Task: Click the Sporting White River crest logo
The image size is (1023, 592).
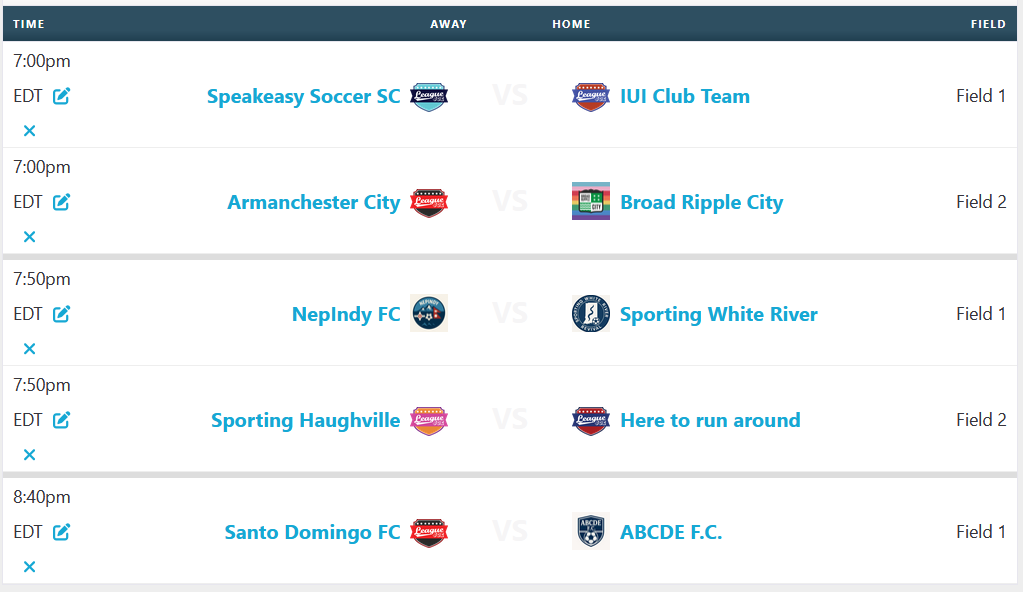Action: click(590, 313)
